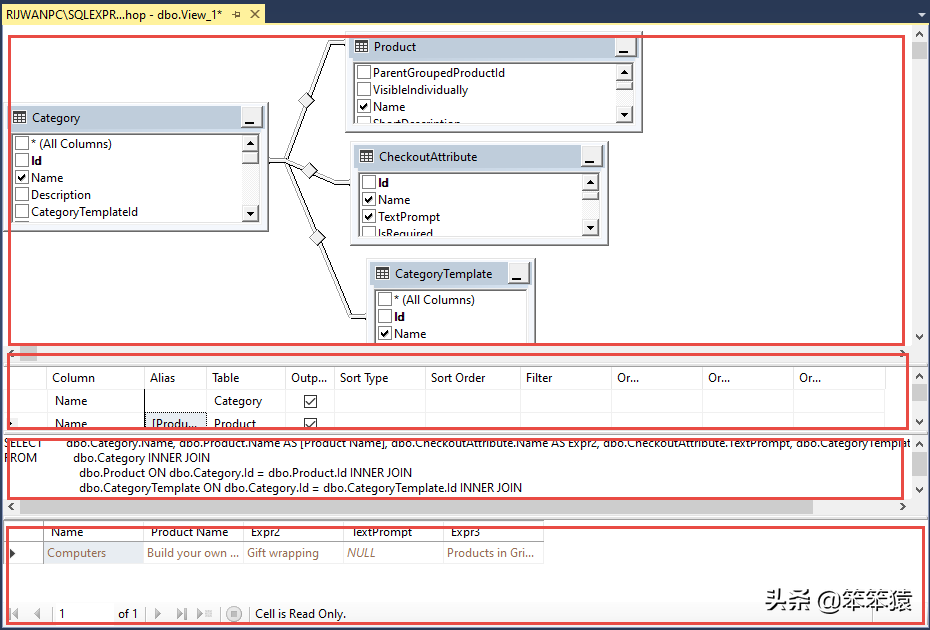Check Description column in Category table
The width and height of the screenshot is (930, 630).
point(22,195)
